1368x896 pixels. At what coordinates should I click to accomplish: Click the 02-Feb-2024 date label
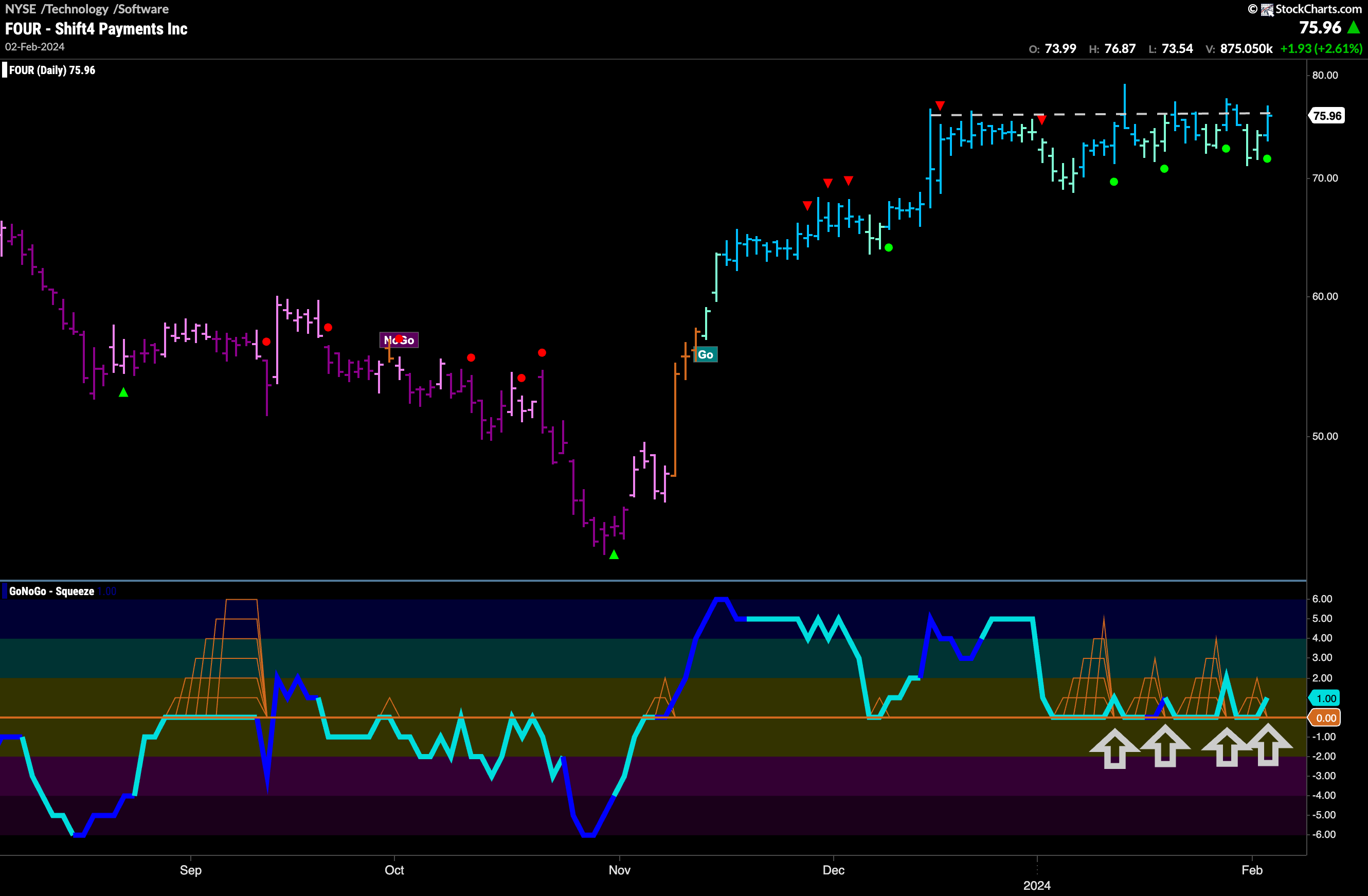(x=34, y=47)
